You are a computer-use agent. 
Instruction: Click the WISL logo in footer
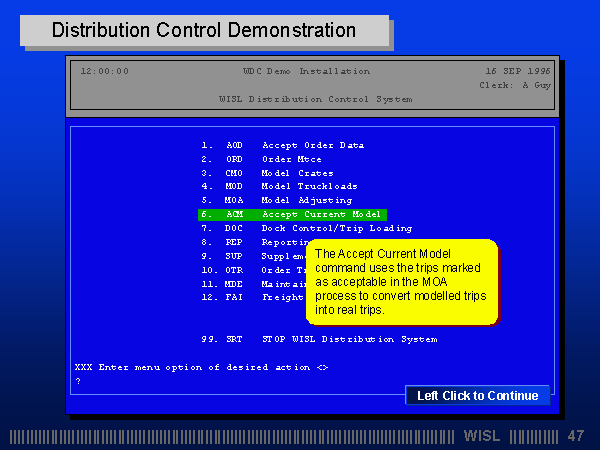483,436
